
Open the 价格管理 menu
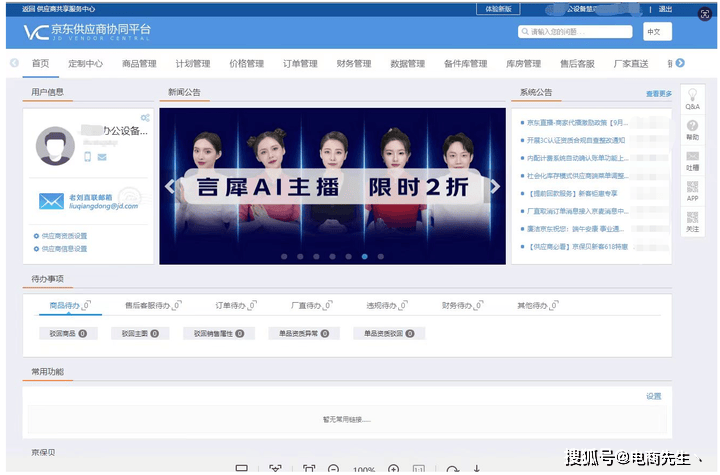tap(247, 63)
